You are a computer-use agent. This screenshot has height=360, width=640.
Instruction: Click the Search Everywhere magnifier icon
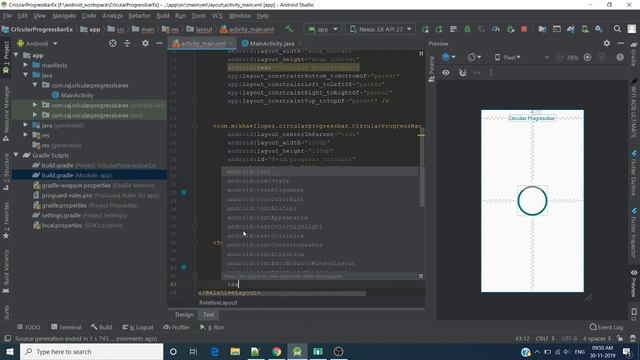[617, 29]
